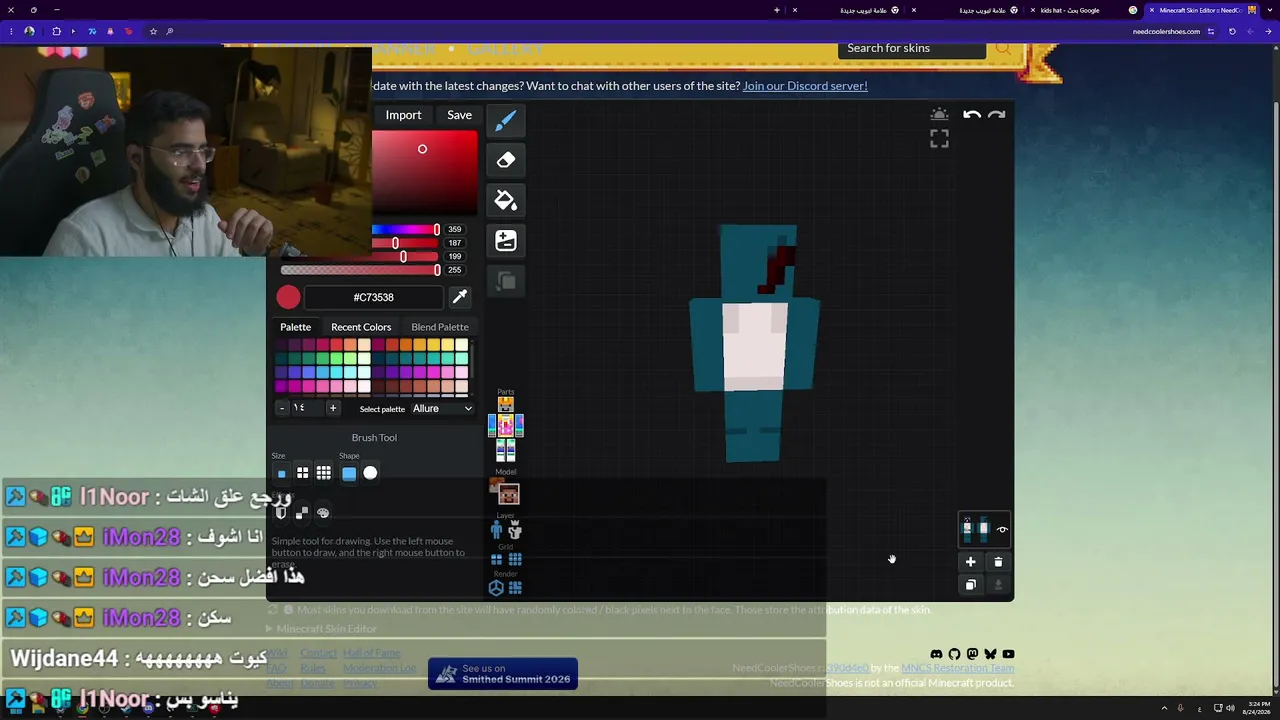Open the YouTube social icon
This screenshot has width=1280, height=720.
(1008, 654)
